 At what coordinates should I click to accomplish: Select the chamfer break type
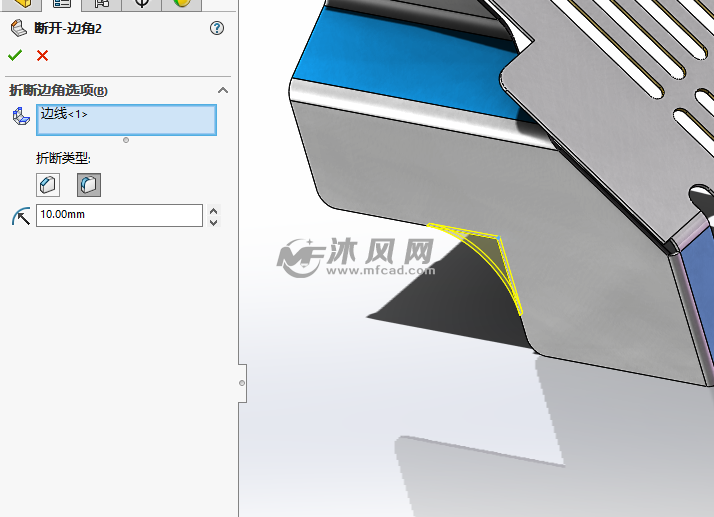coord(48,185)
